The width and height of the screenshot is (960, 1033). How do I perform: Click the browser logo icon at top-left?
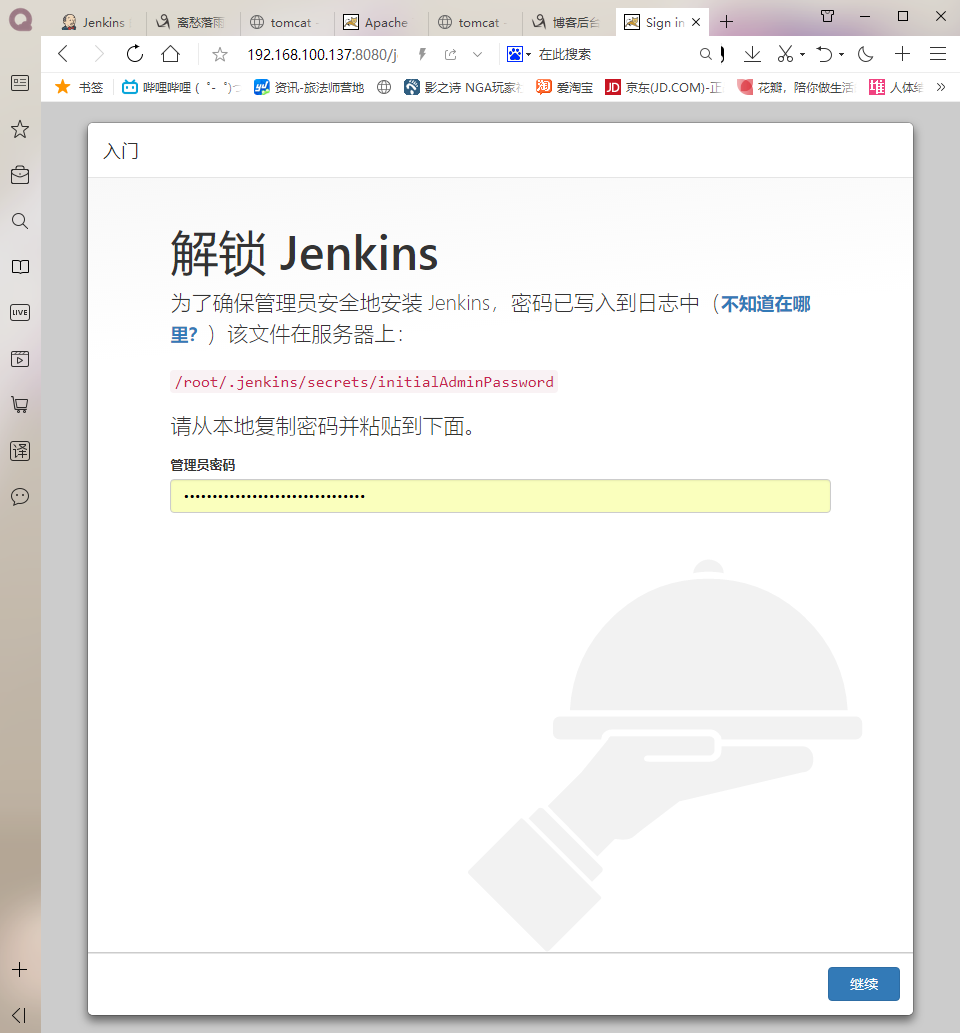(20, 20)
